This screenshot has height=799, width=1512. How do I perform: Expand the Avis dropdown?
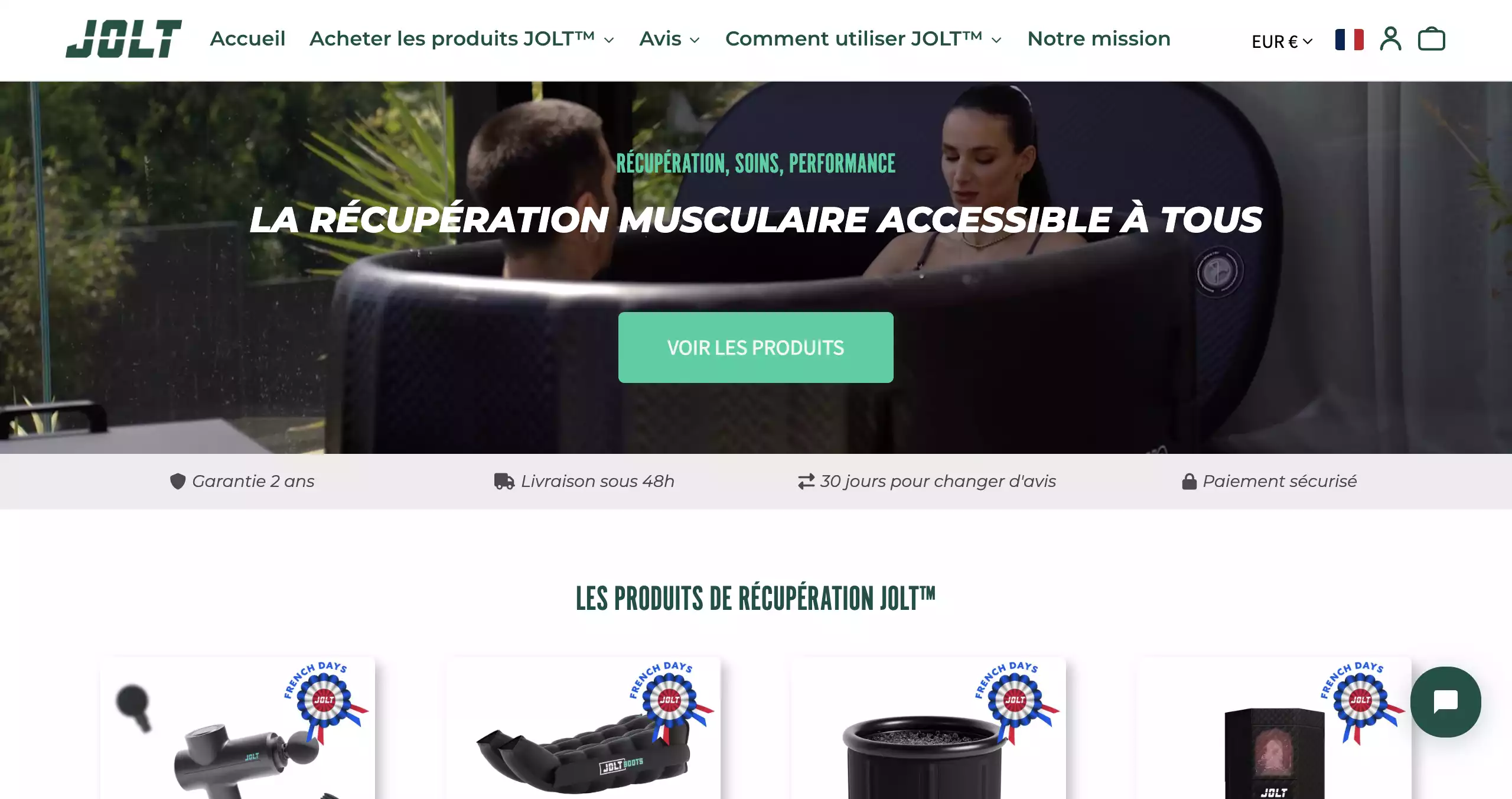point(670,38)
